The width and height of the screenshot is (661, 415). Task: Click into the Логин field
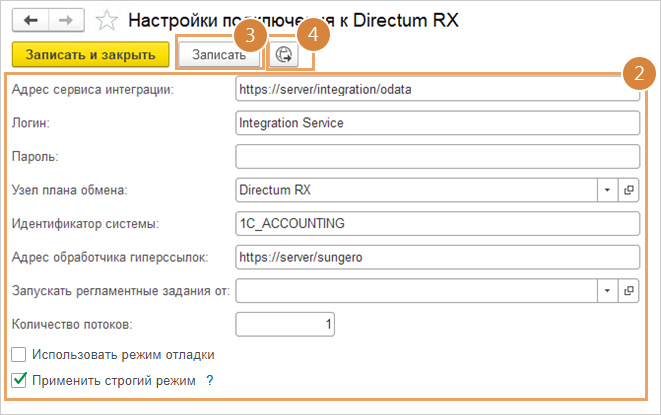436,122
